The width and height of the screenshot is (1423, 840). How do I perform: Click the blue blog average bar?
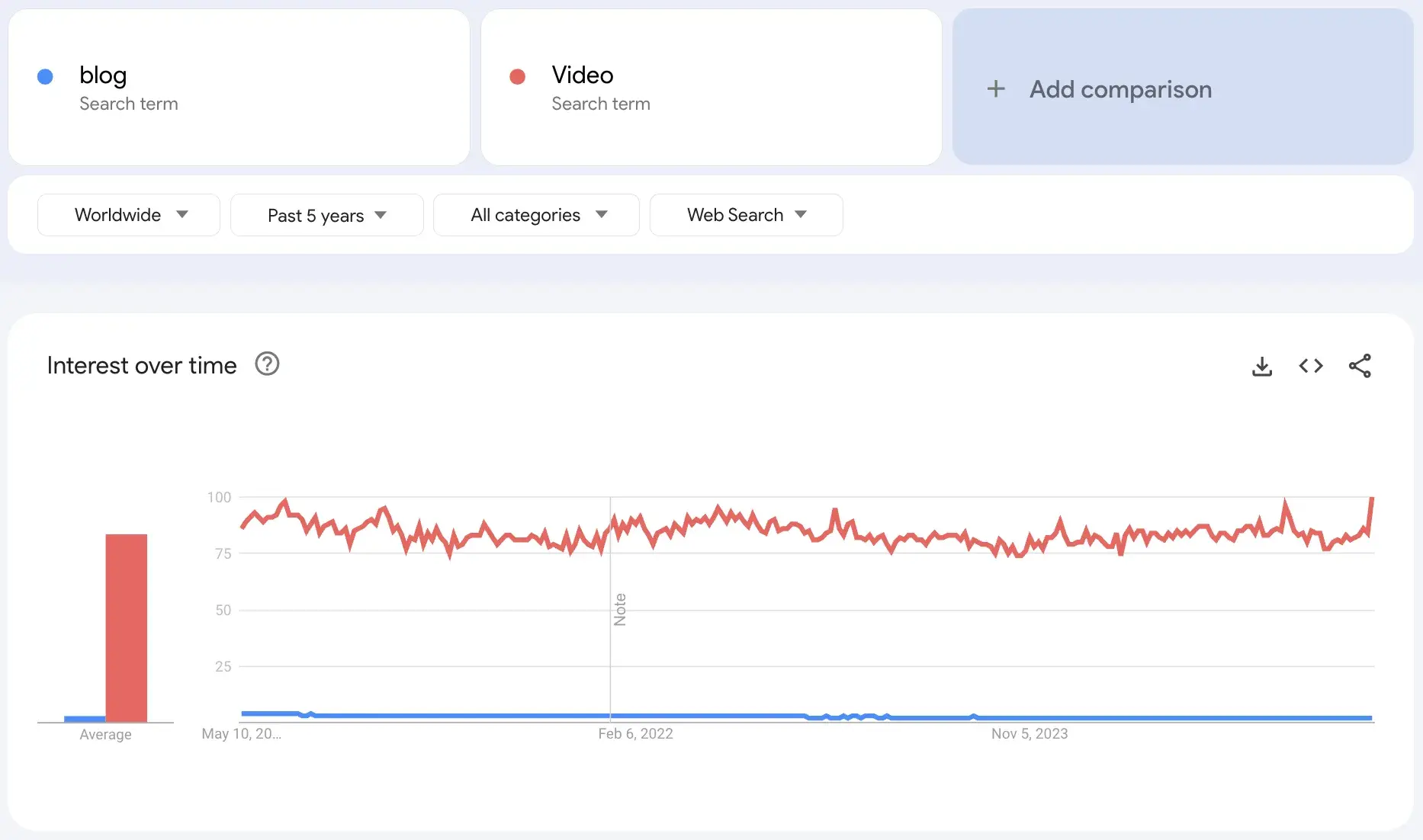coord(85,719)
